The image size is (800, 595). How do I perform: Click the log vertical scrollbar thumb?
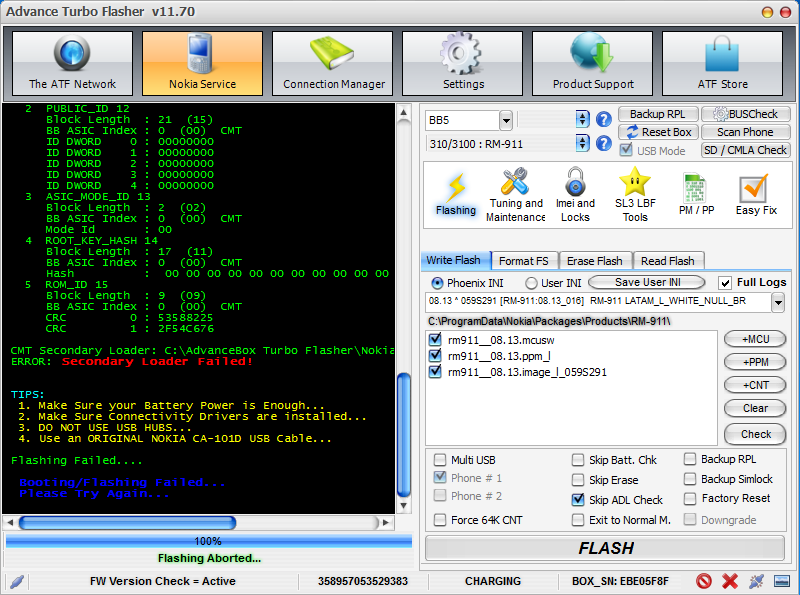point(404,435)
